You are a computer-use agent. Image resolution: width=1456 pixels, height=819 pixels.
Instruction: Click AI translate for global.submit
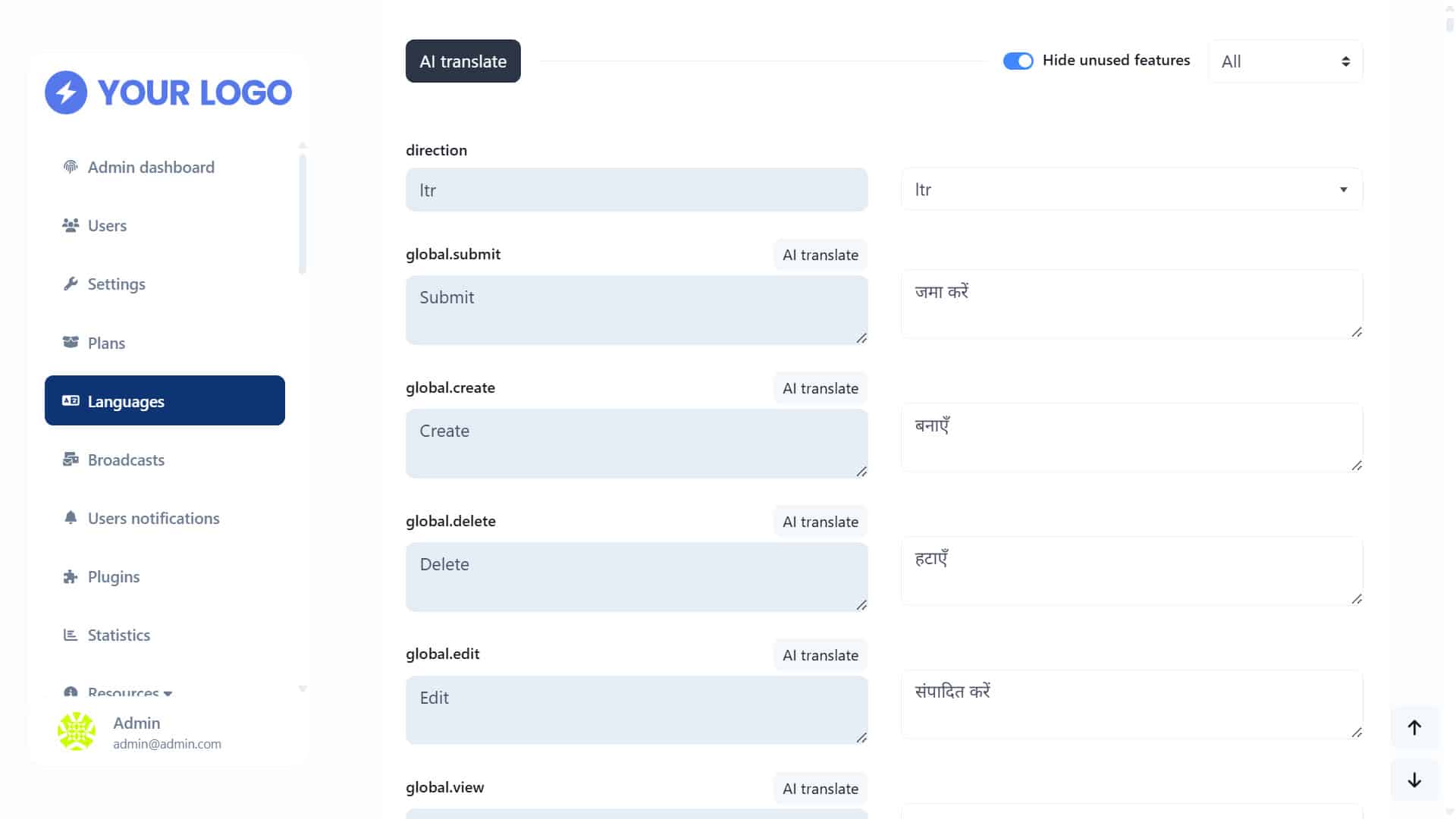click(821, 255)
